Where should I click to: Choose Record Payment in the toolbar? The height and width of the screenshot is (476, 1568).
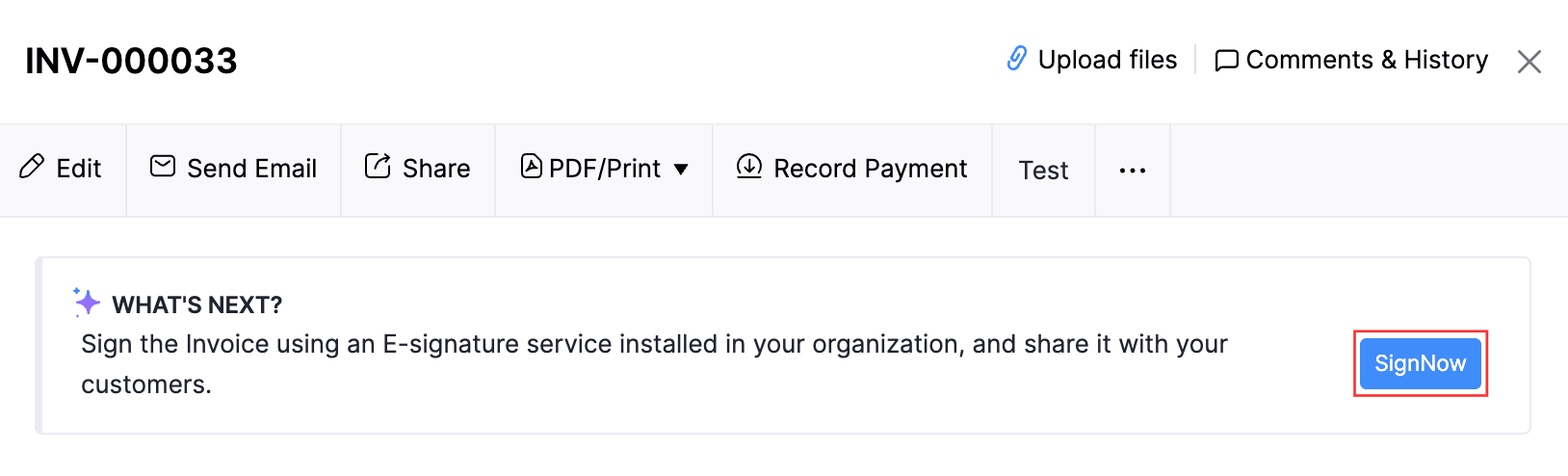tap(870, 169)
